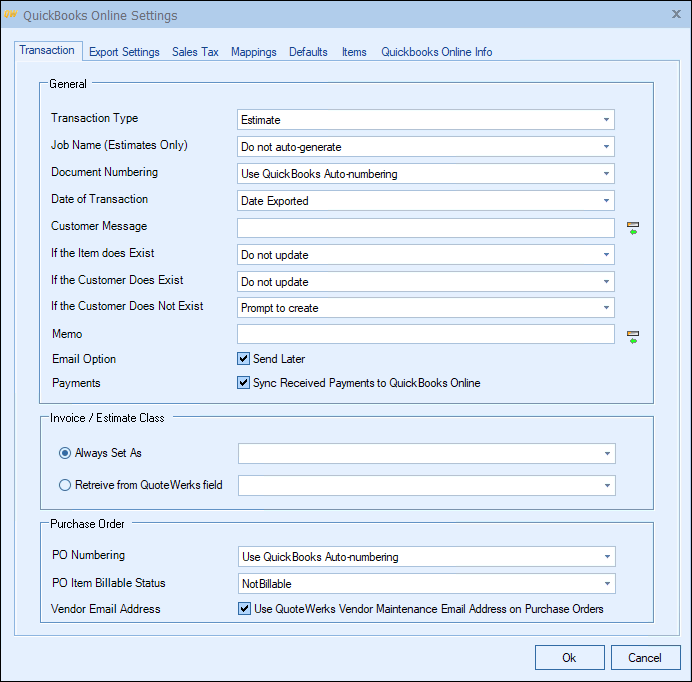The width and height of the screenshot is (692, 682).
Task: Click into the Customer Message text field
Action: coord(425,228)
